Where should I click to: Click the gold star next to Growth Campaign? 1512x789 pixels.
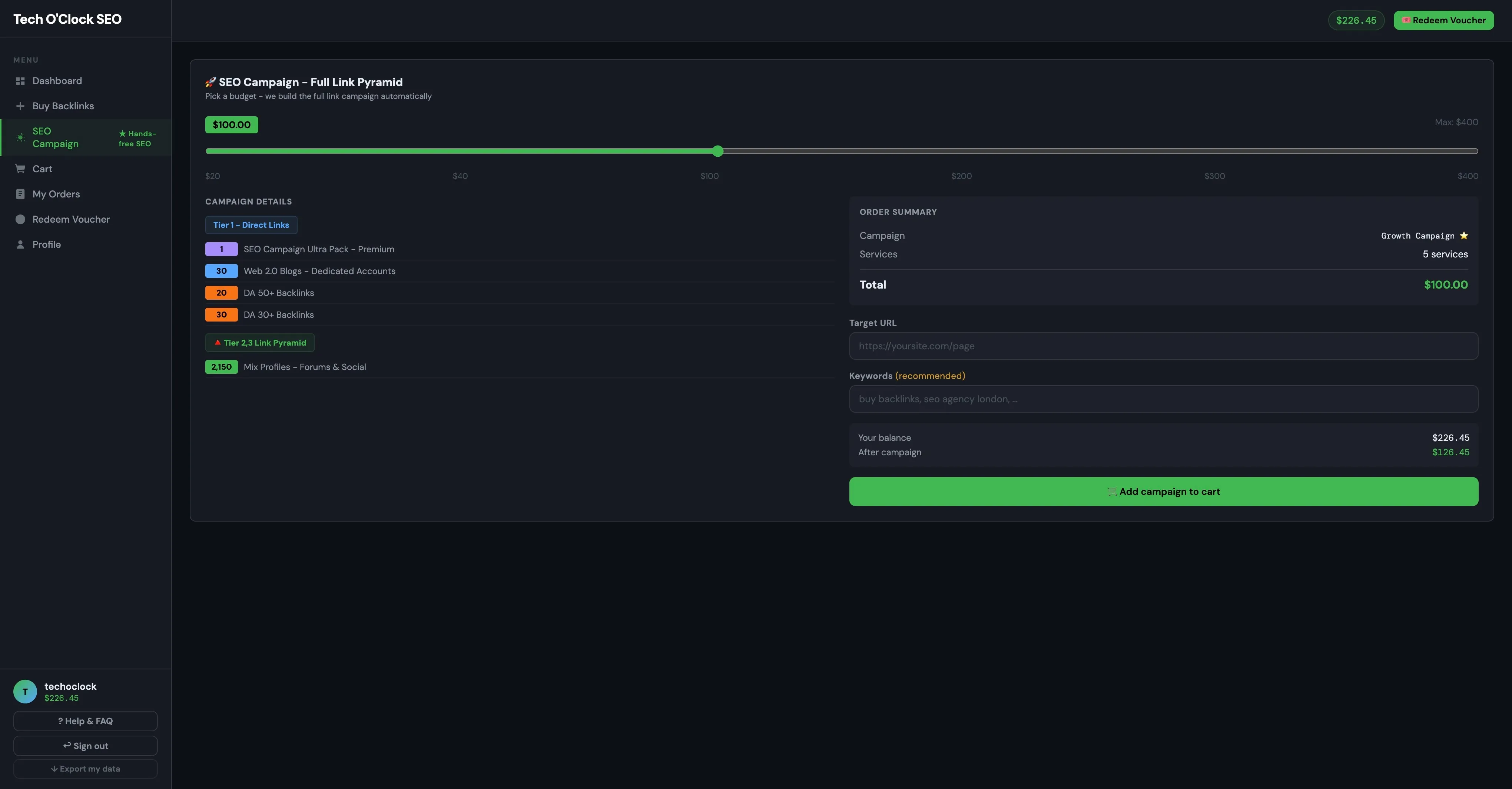tap(1464, 236)
